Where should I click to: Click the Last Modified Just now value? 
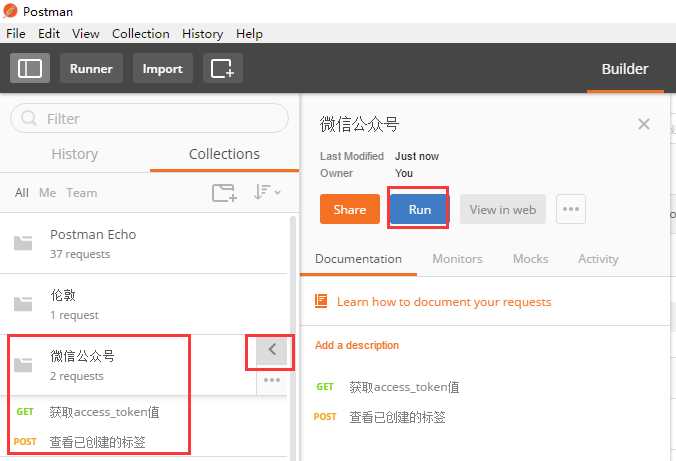417,156
